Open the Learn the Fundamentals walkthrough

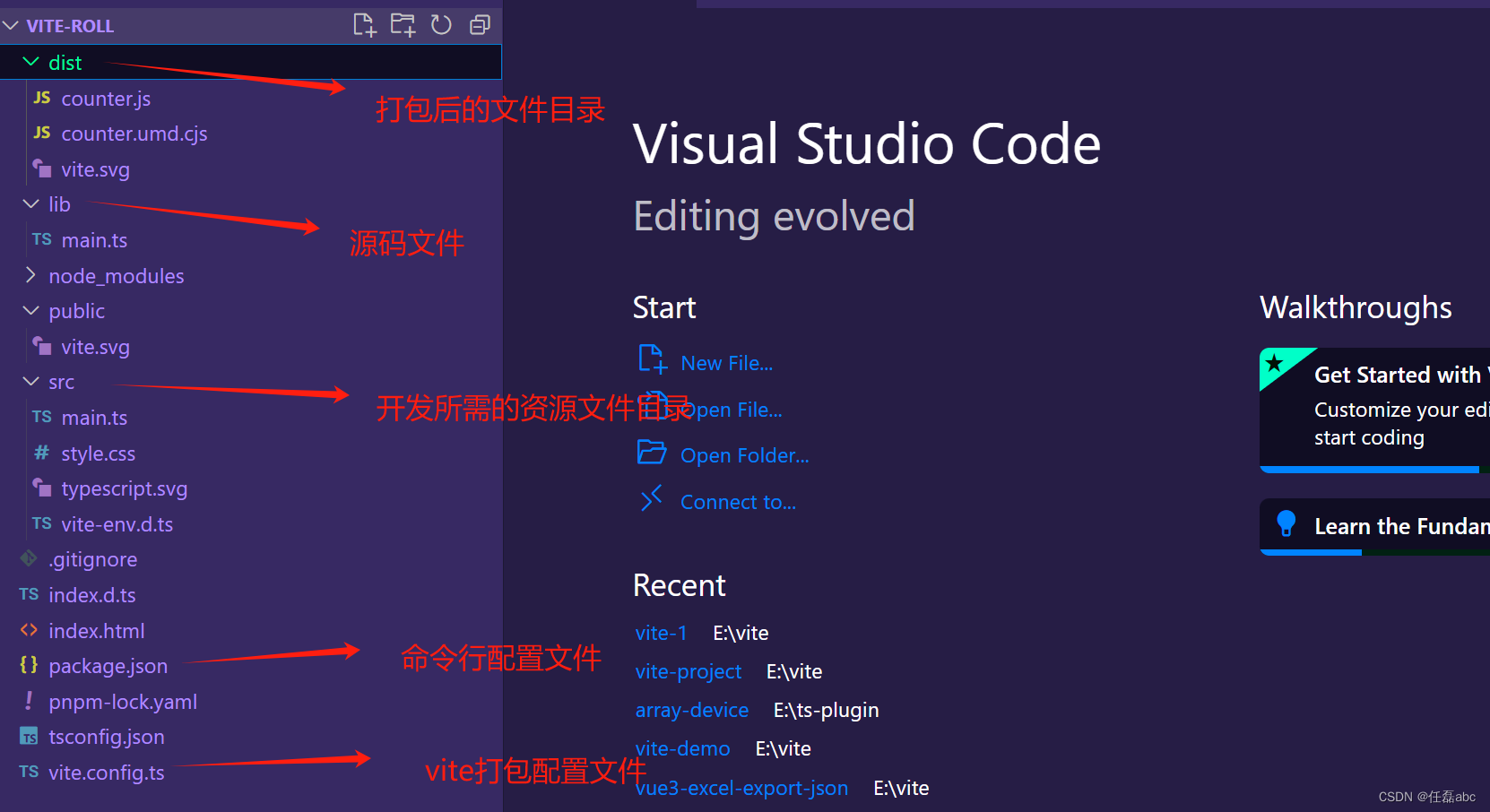pyautogui.click(x=1374, y=527)
